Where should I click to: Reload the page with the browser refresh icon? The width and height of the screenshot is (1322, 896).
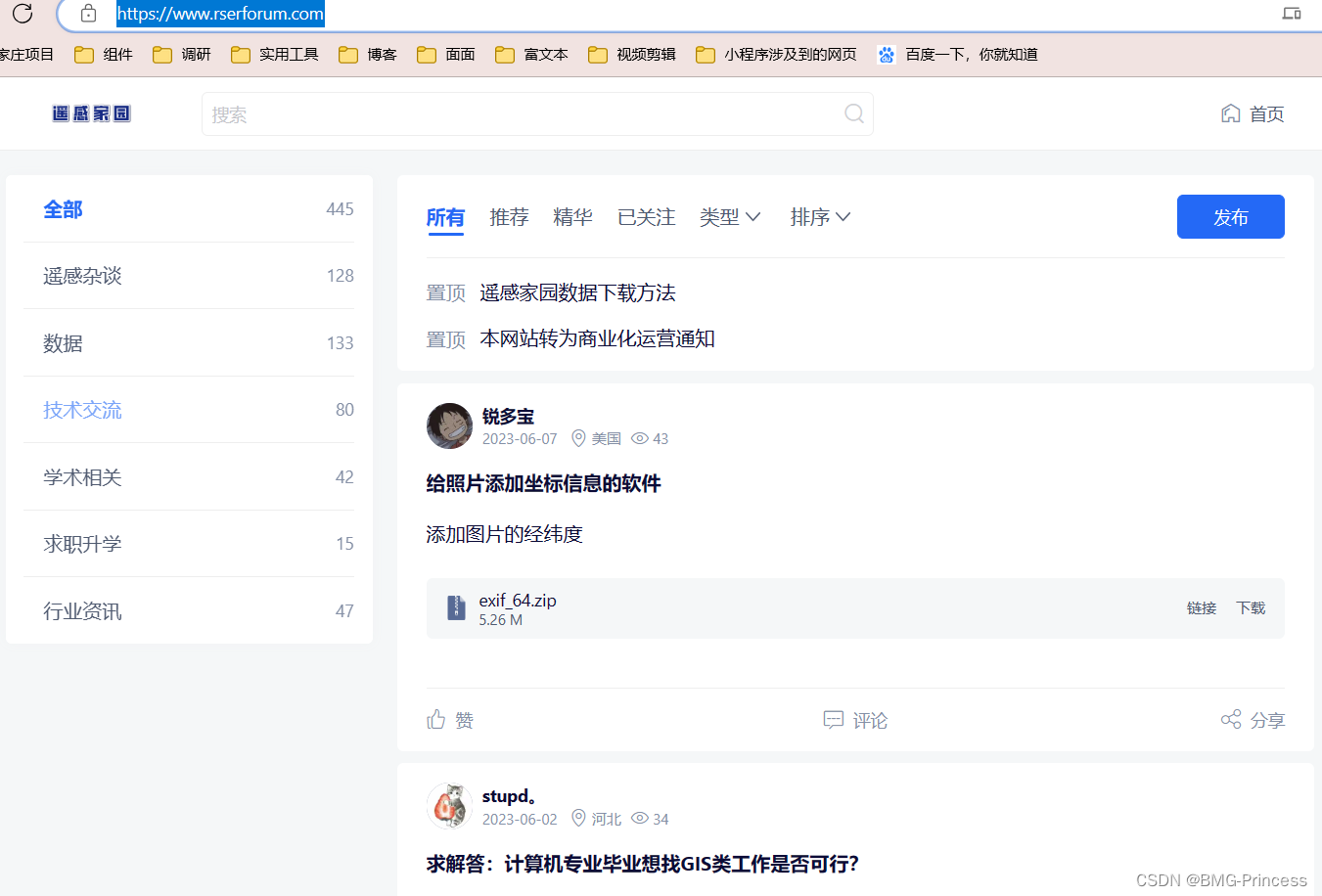coord(23,13)
